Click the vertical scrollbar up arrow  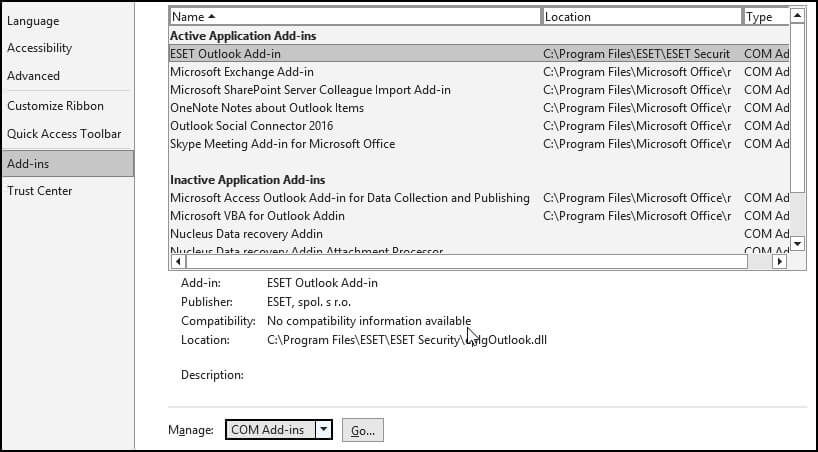797,16
